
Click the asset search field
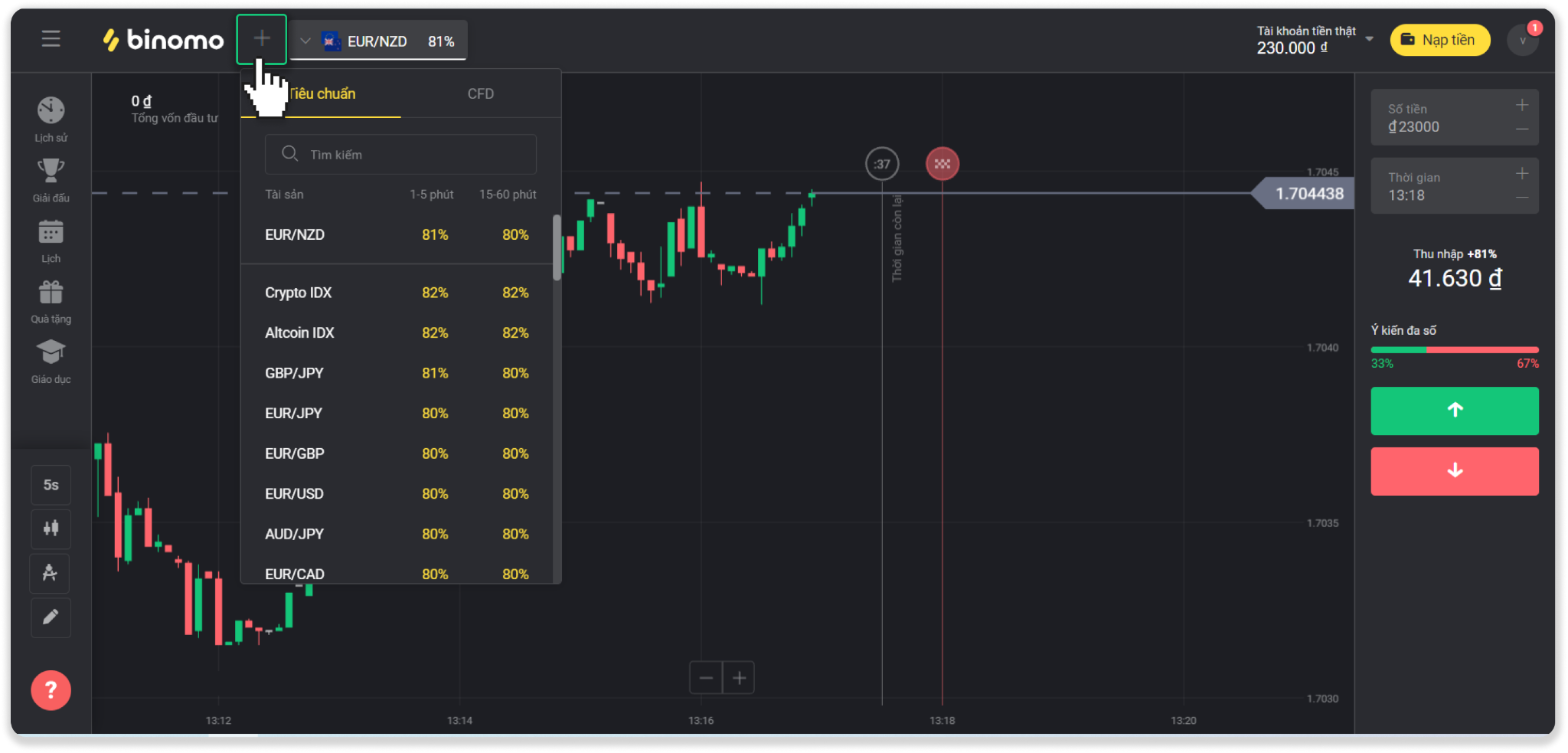click(400, 155)
